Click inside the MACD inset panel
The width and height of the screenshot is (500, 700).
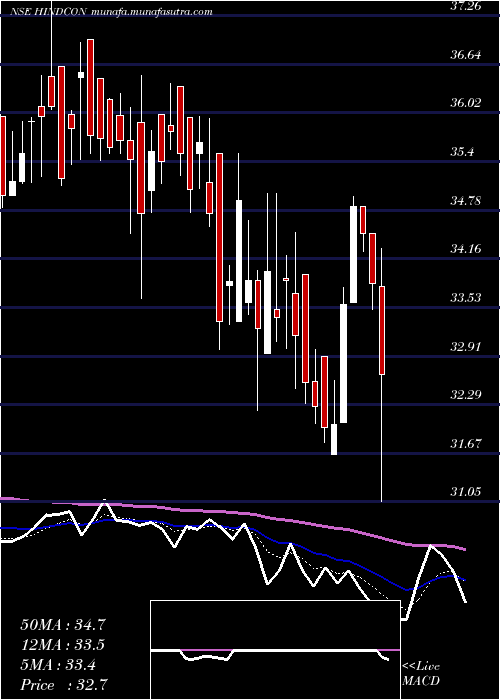[275, 650]
